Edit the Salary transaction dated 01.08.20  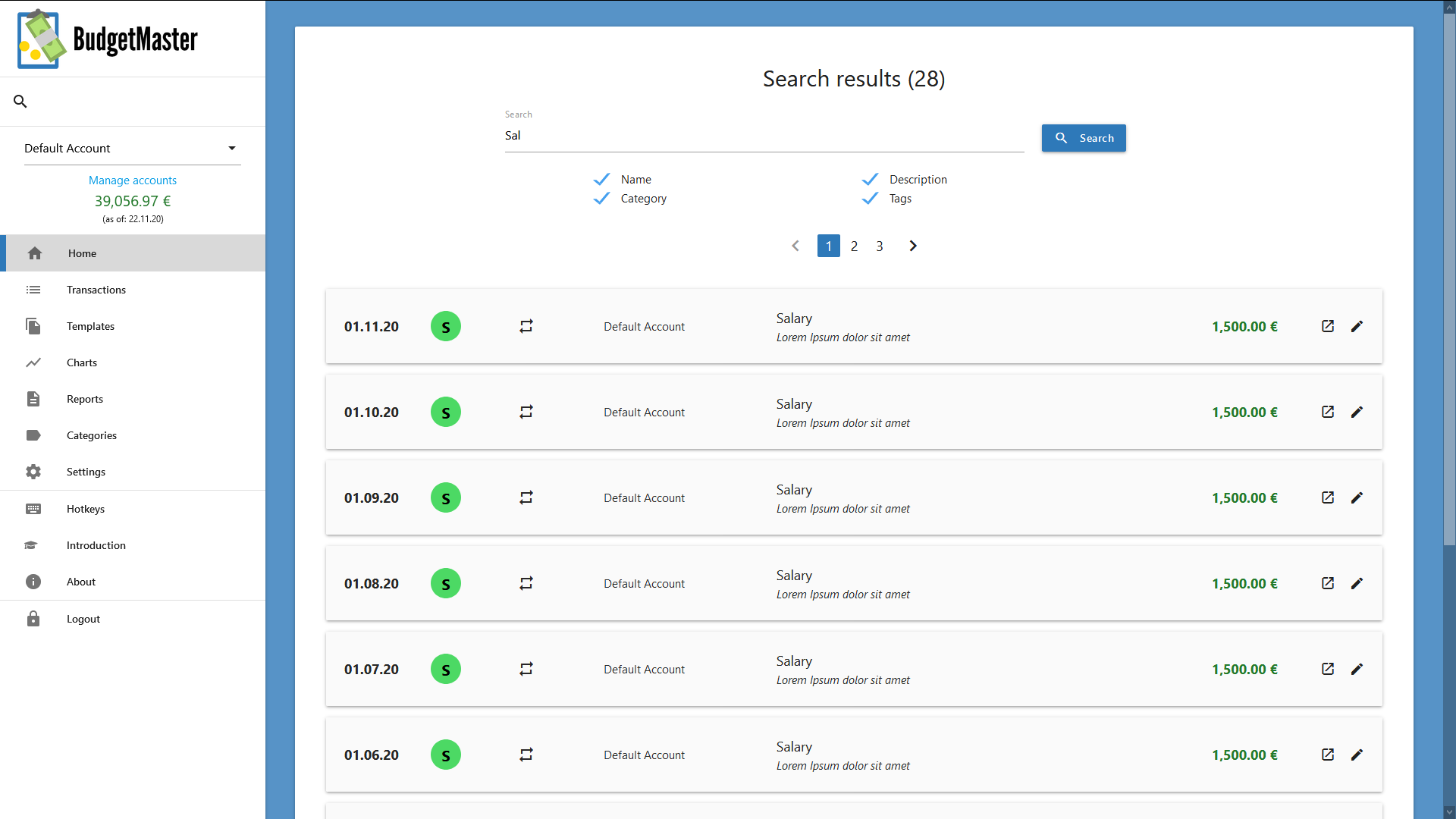click(x=1357, y=583)
